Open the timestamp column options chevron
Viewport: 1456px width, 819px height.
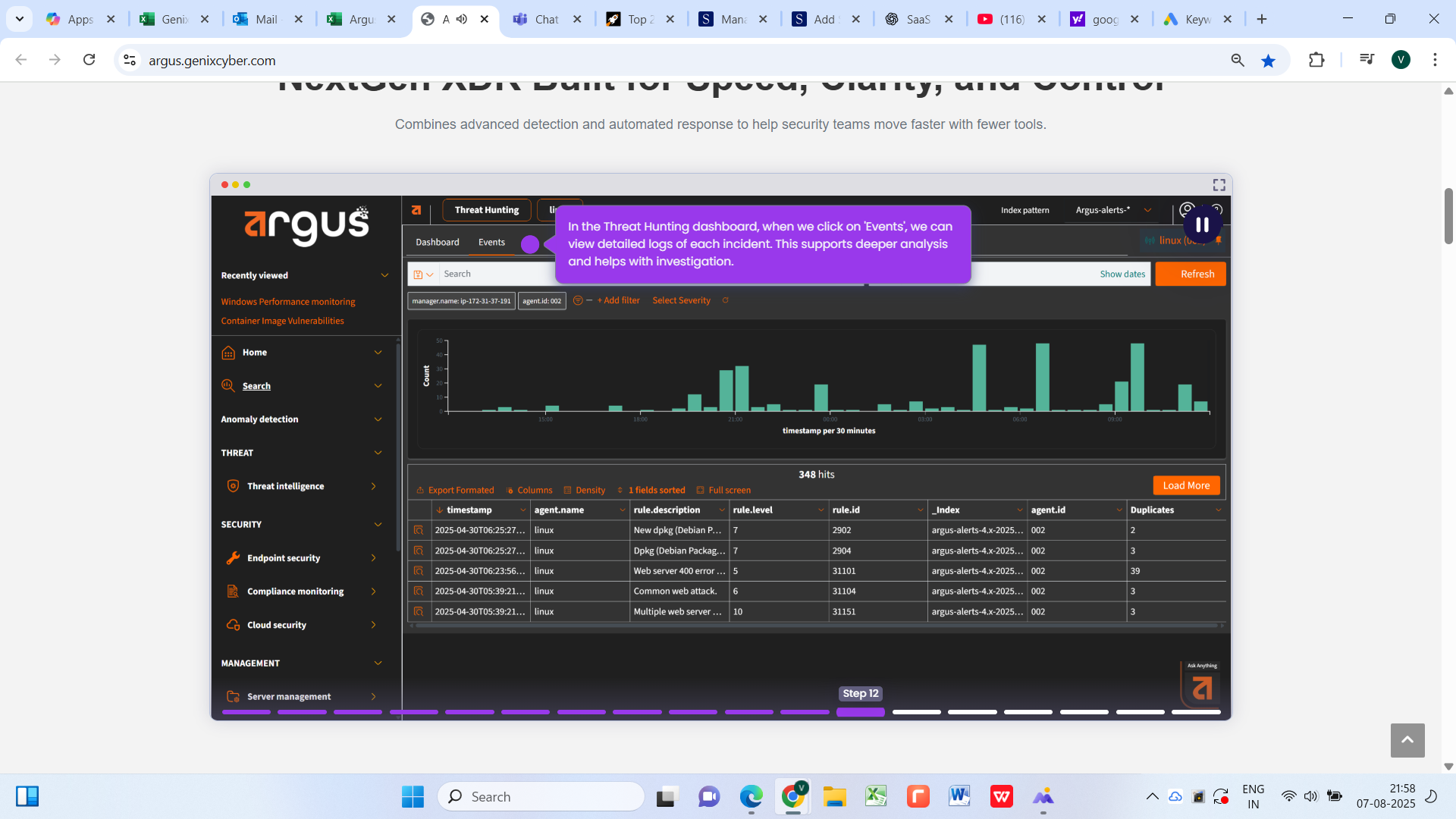(522, 510)
